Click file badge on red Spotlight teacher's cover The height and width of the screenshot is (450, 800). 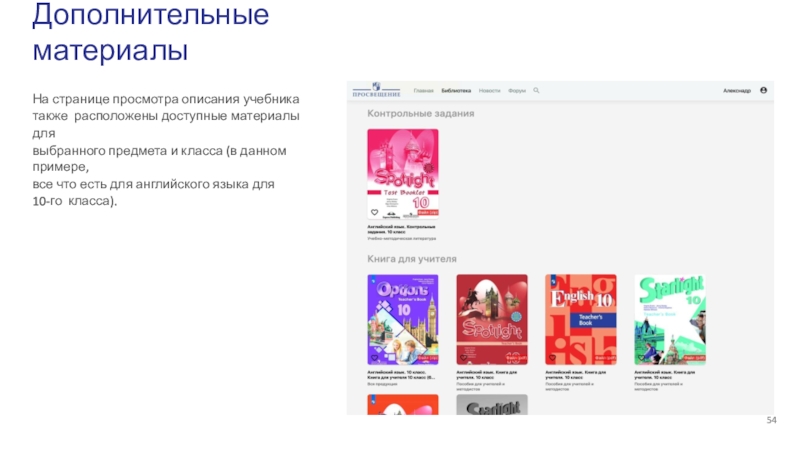517,358
